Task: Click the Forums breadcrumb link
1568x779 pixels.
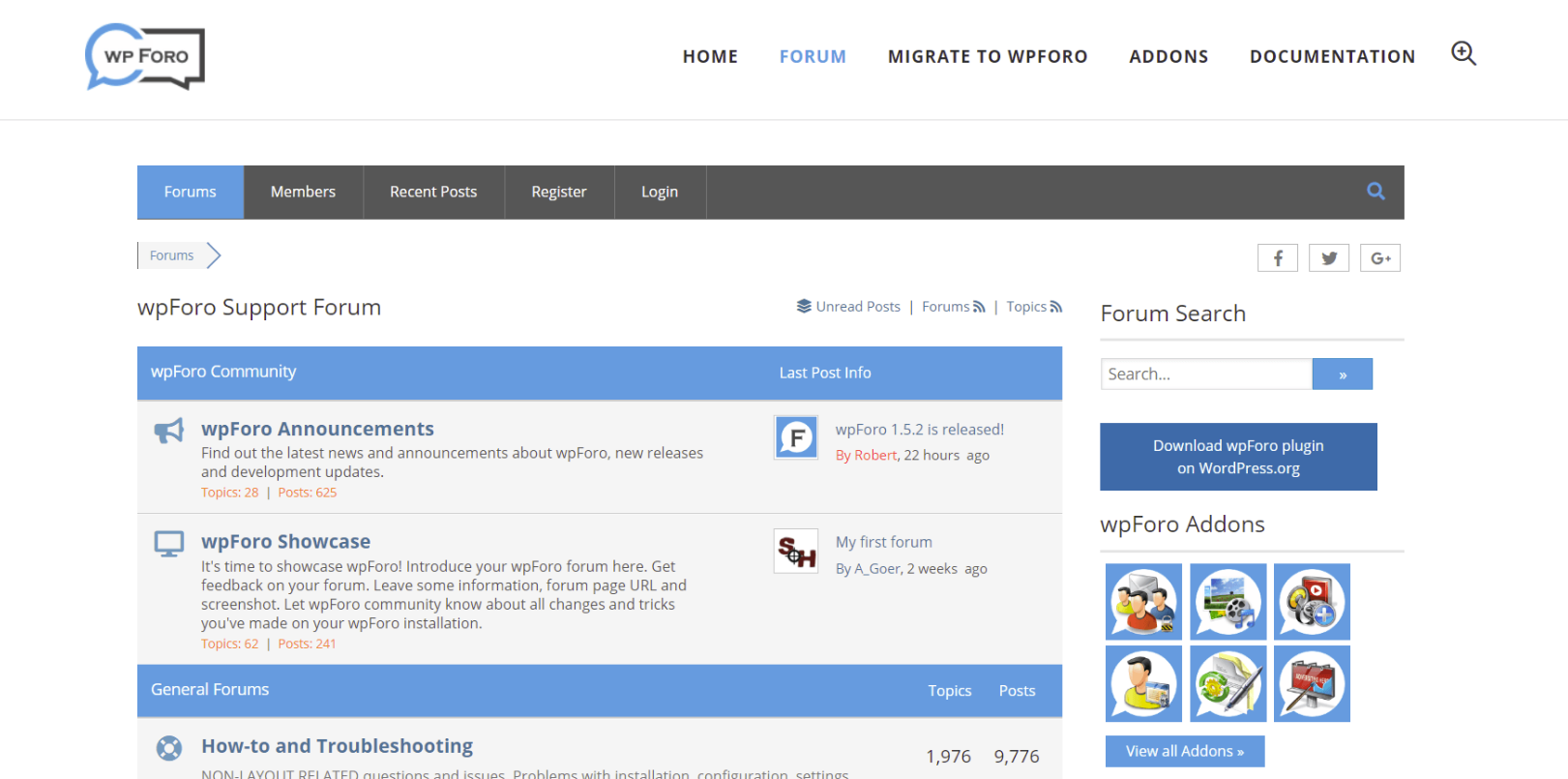Action: pos(171,255)
